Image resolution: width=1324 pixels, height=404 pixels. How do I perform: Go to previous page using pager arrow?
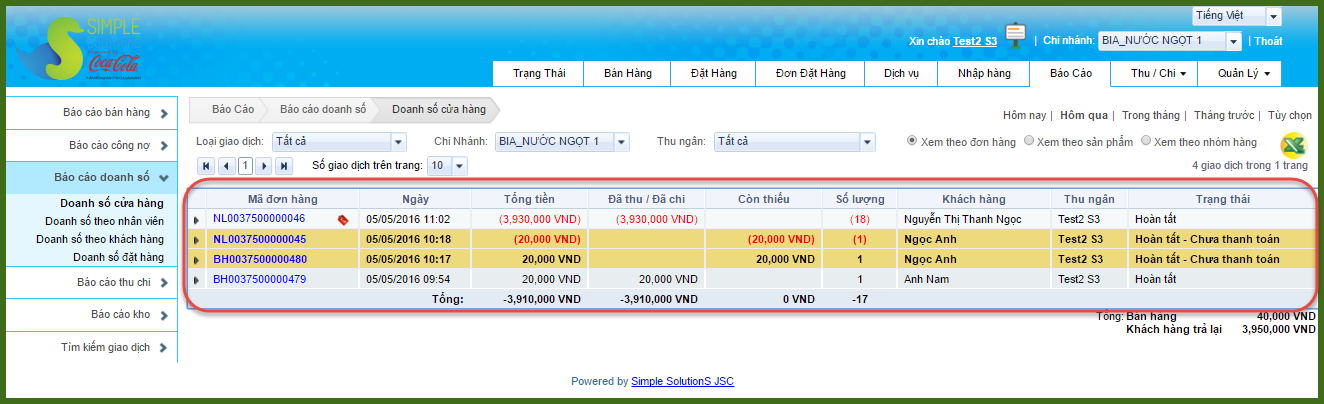point(225,166)
